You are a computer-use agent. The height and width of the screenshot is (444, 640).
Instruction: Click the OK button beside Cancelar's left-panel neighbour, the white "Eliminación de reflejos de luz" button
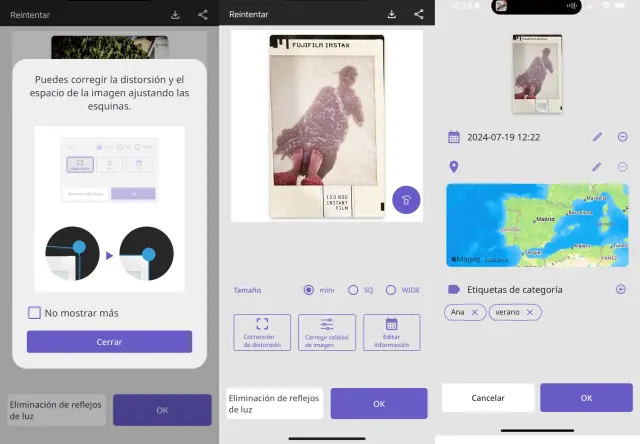pos(378,403)
